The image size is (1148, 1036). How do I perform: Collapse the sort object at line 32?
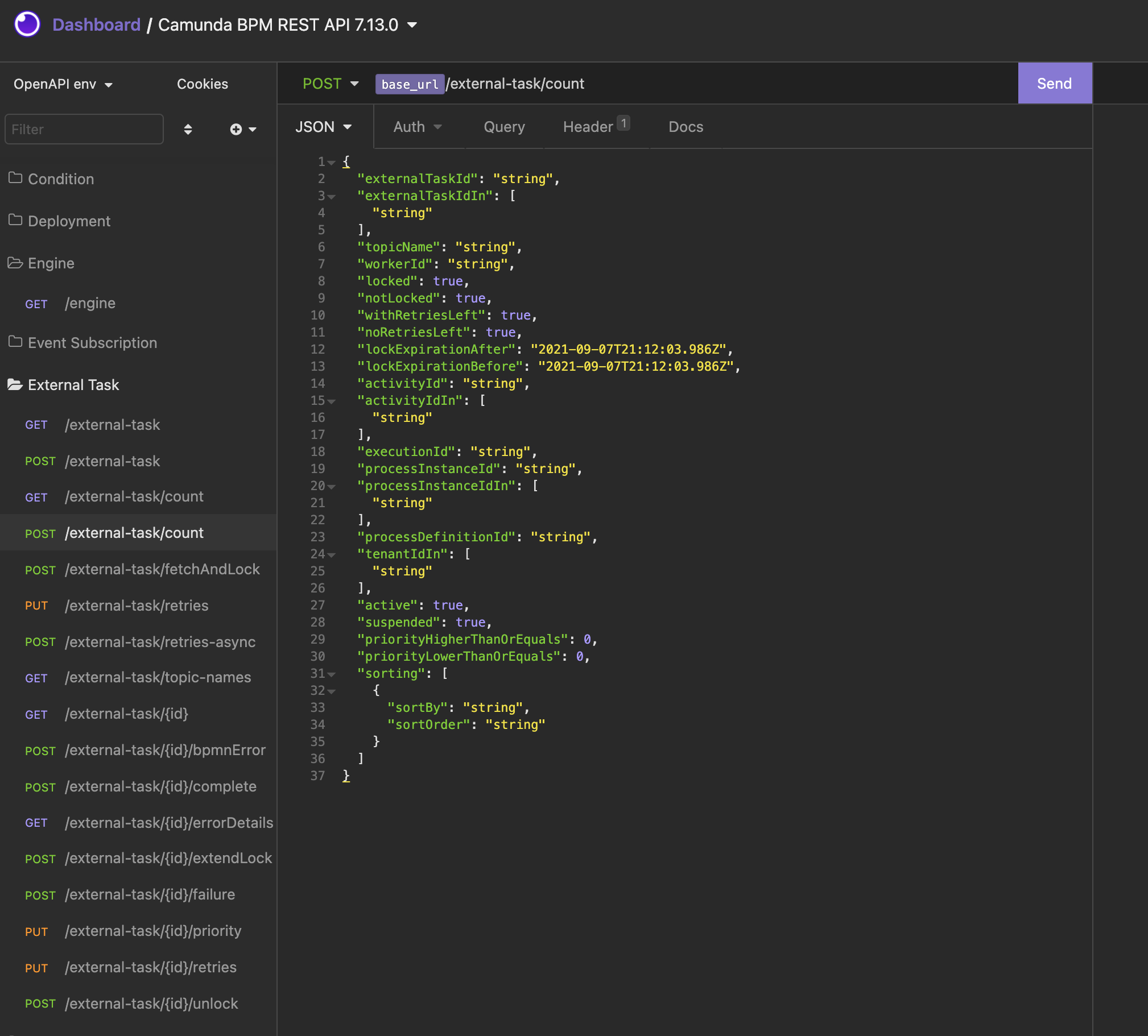tap(332, 691)
